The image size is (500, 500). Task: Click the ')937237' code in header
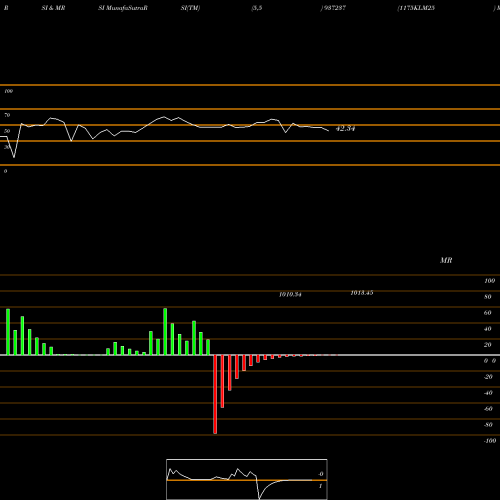333,8
